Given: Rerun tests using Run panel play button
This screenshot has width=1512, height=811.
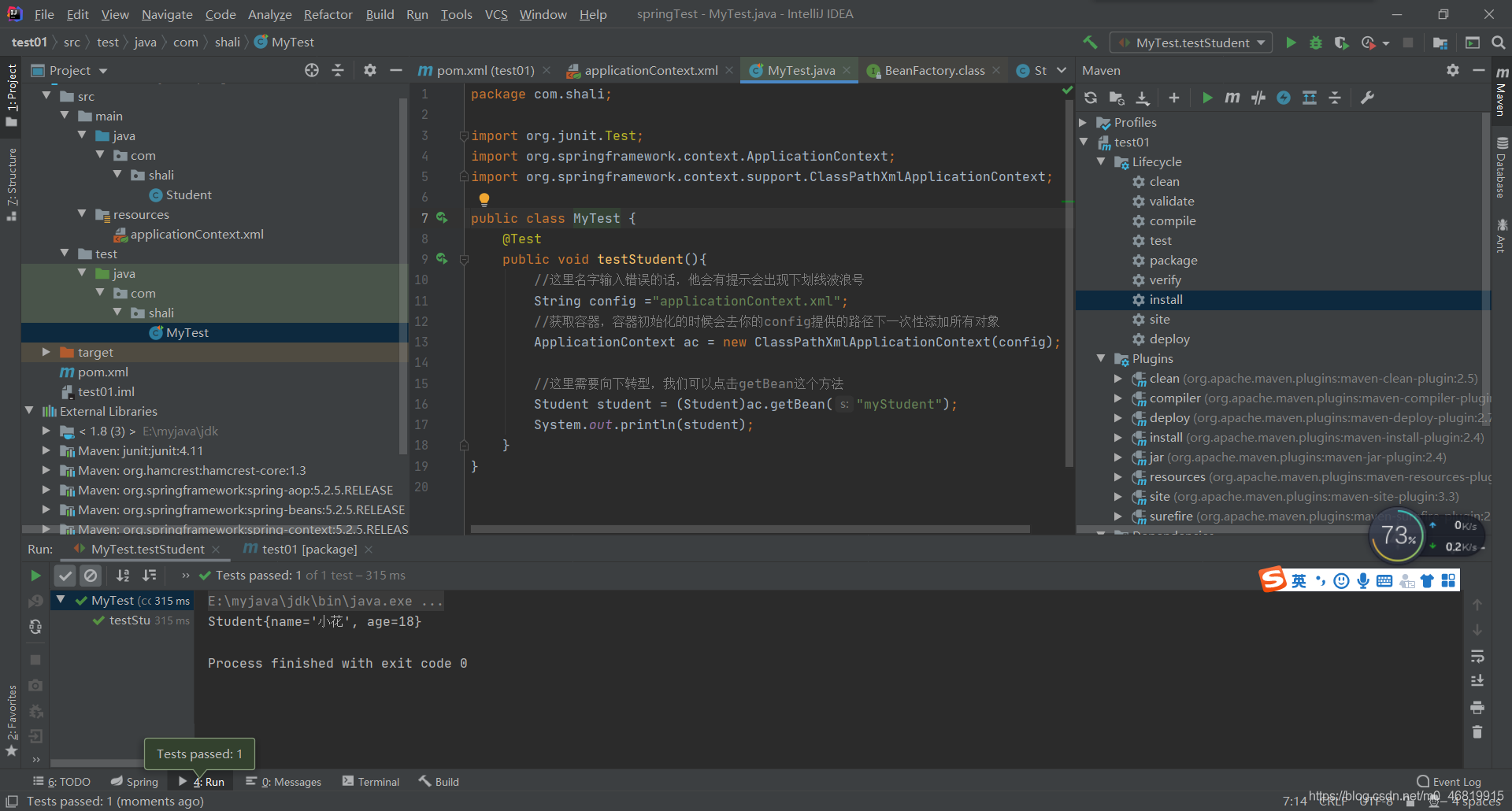Looking at the screenshot, I should pos(35,576).
